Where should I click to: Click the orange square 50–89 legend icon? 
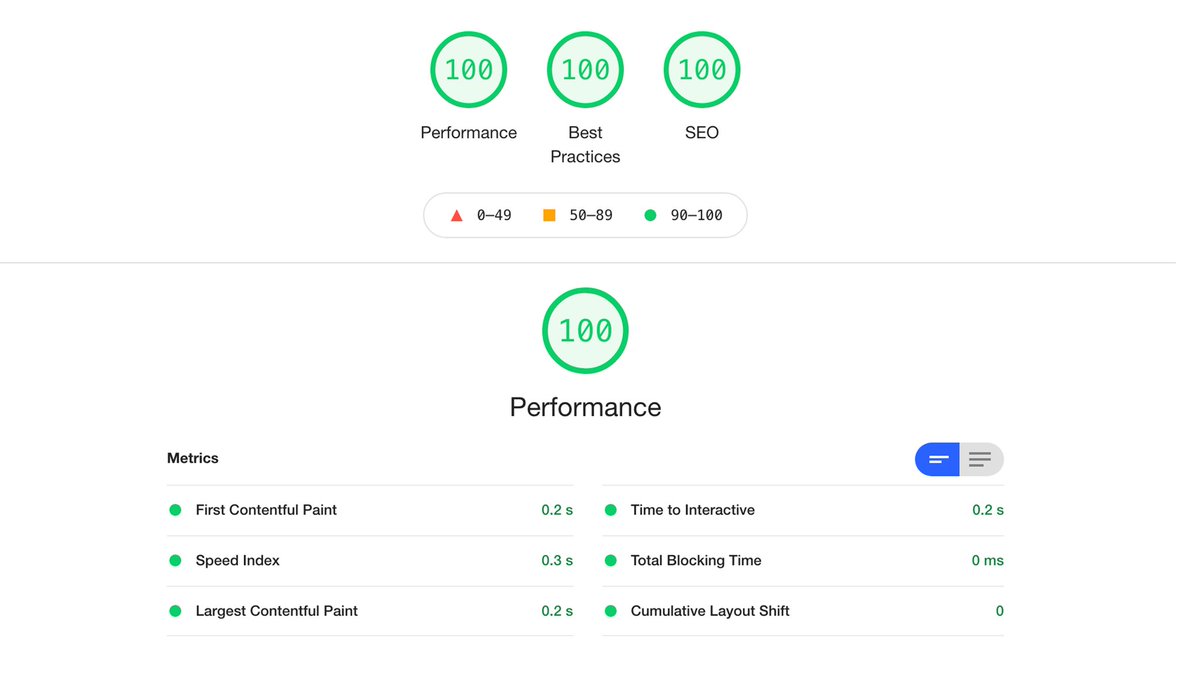coord(549,215)
